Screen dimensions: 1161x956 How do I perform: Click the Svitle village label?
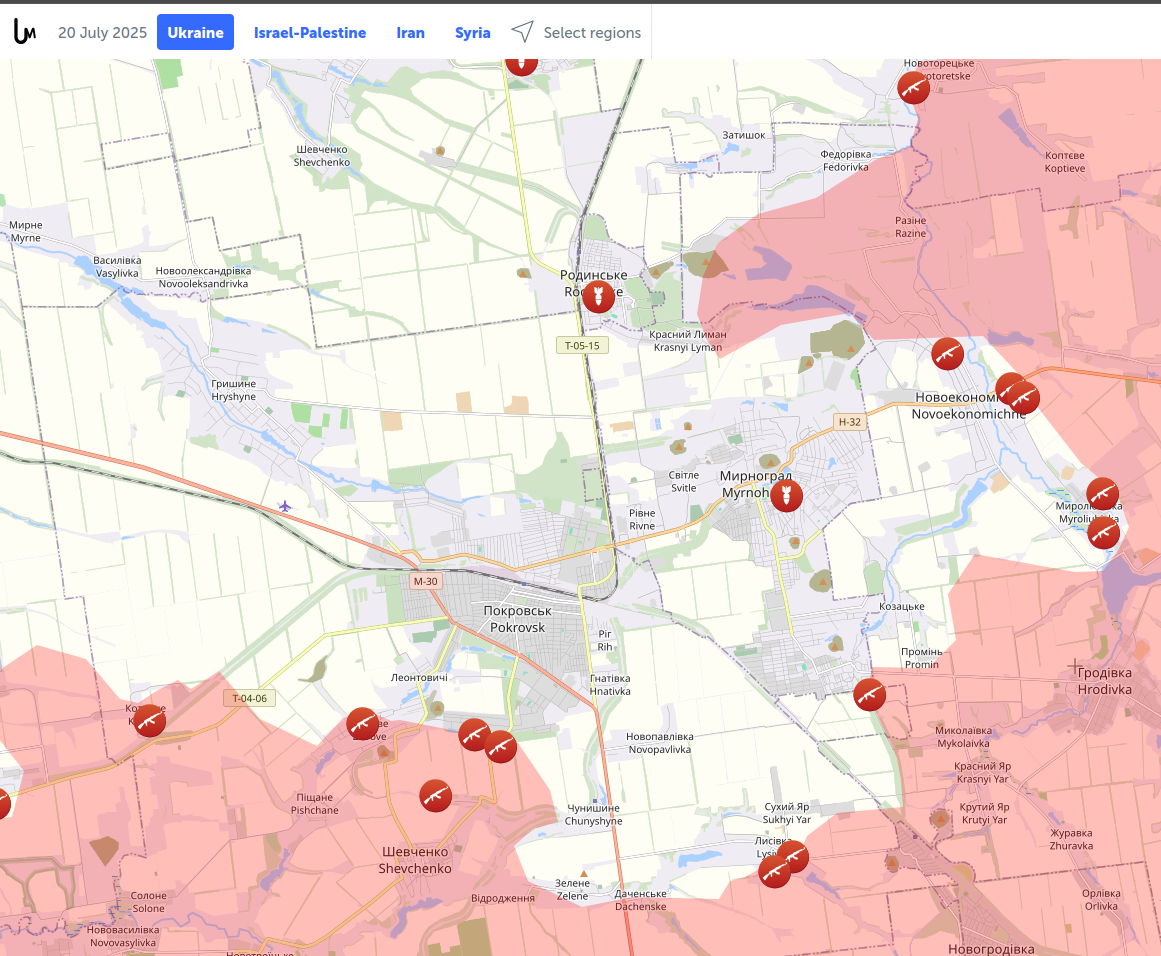(683, 481)
